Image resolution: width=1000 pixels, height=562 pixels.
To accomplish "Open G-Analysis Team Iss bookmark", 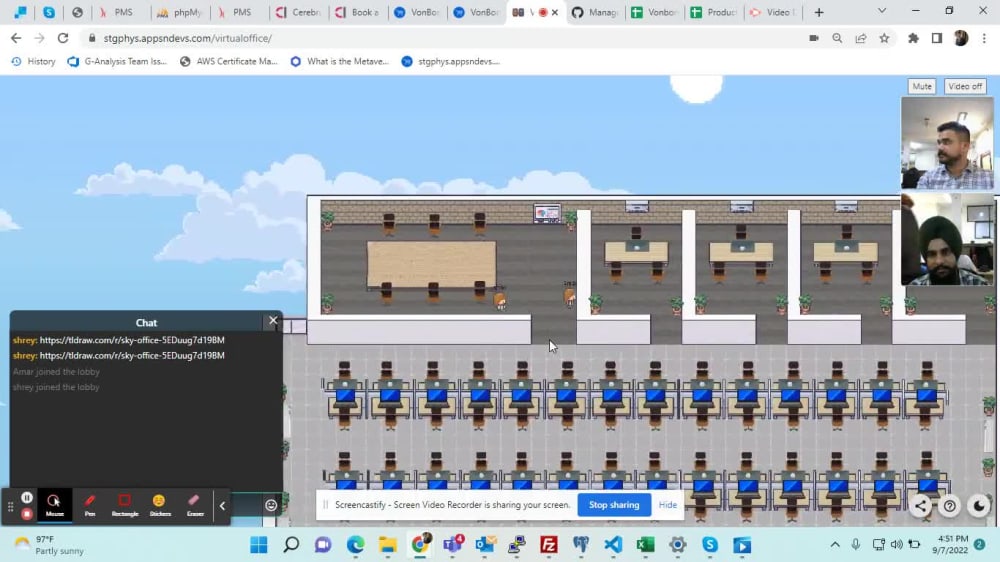I will [x=117, y=61].
